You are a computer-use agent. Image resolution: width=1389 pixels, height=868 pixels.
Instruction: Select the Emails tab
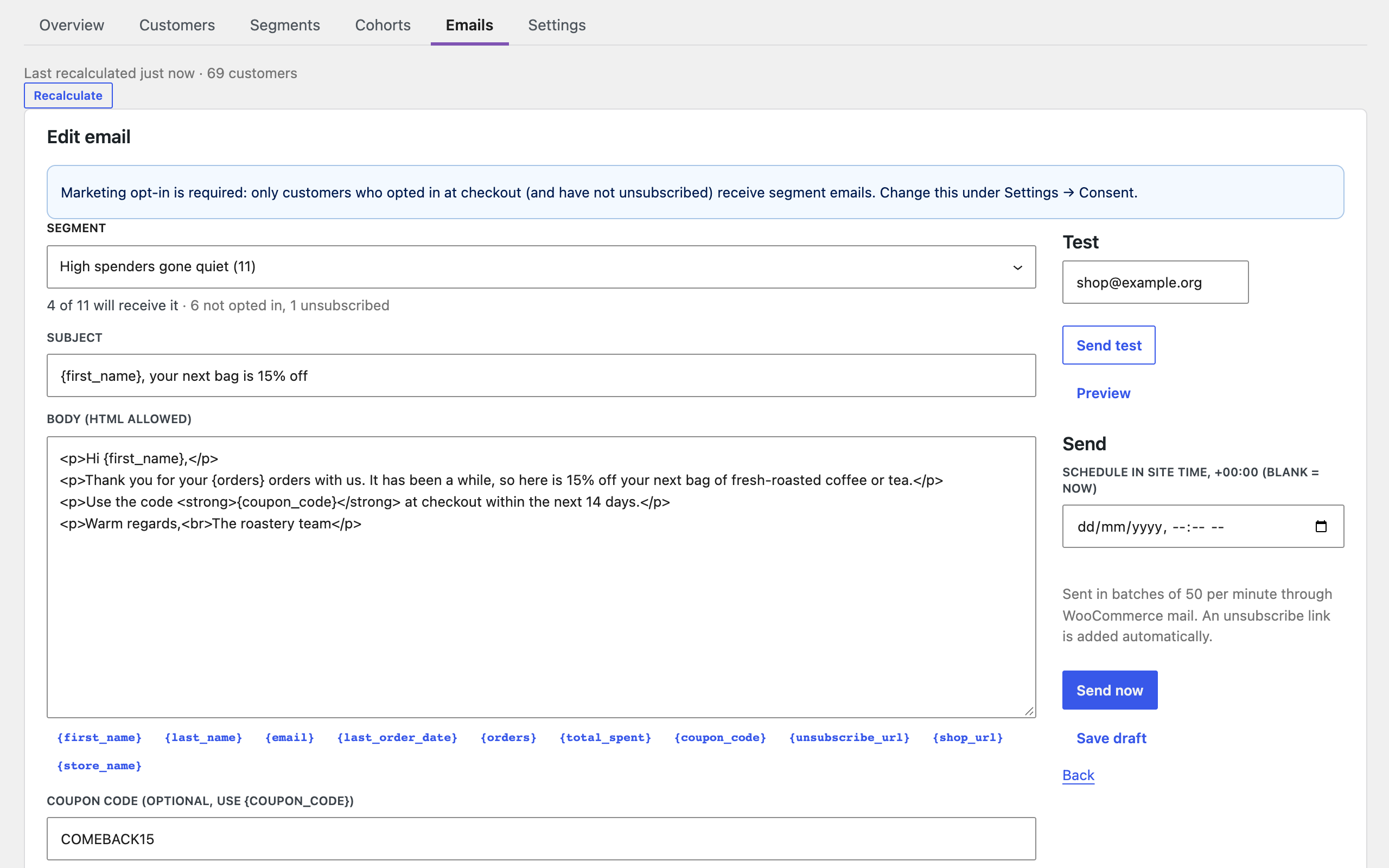click(x=469, y=25)
